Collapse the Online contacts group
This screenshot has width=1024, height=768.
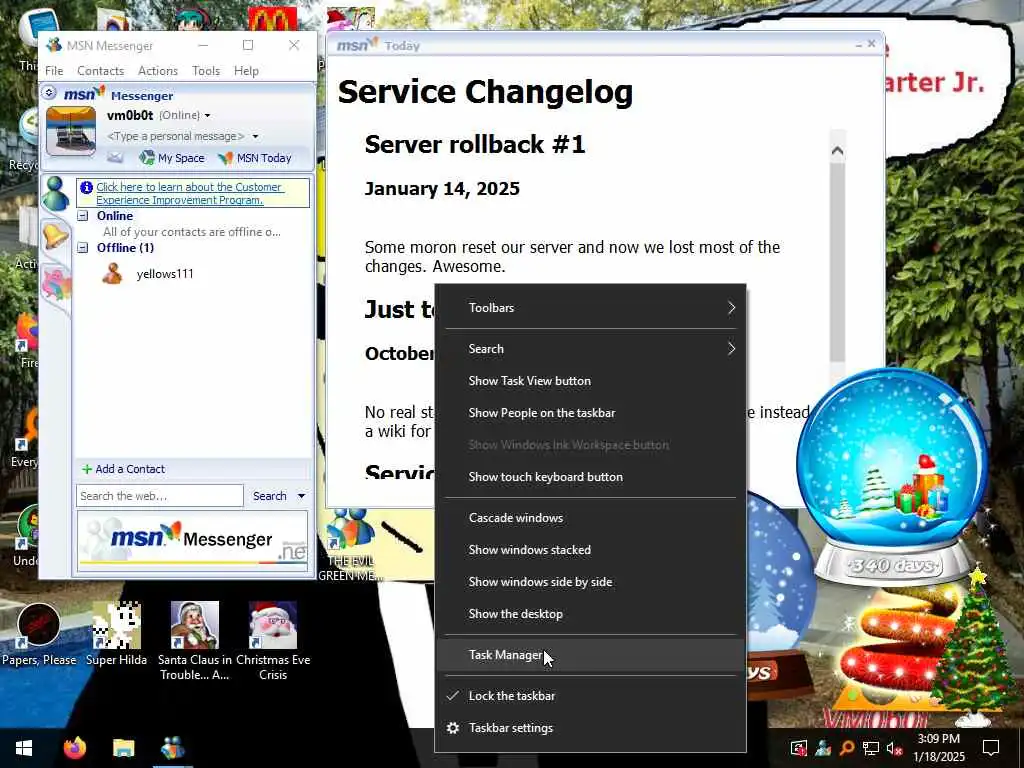(x=83, y=216)
